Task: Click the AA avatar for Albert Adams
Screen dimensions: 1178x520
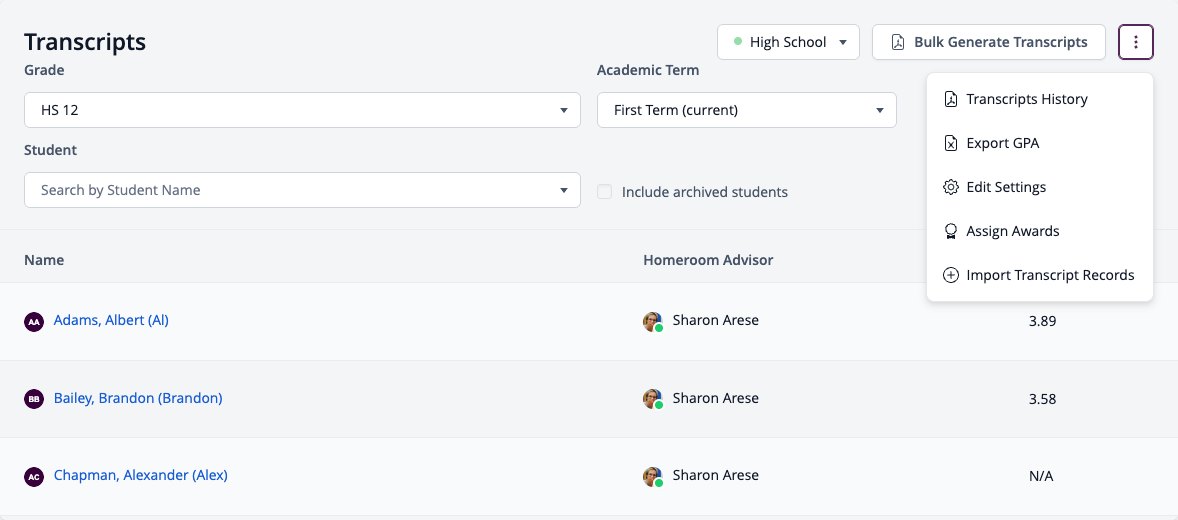Action: [x=34, y=322]
